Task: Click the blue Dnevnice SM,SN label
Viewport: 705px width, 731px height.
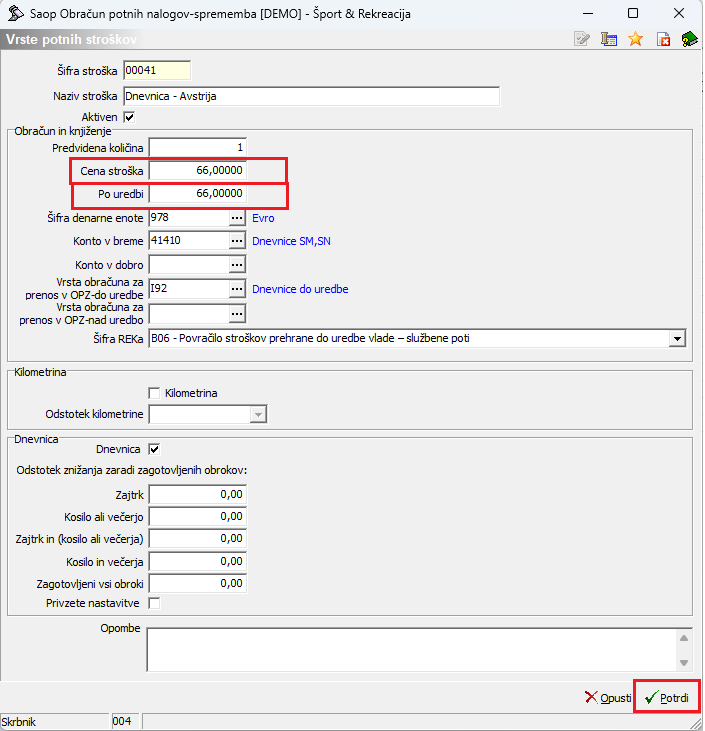Action: click(291, 241)
